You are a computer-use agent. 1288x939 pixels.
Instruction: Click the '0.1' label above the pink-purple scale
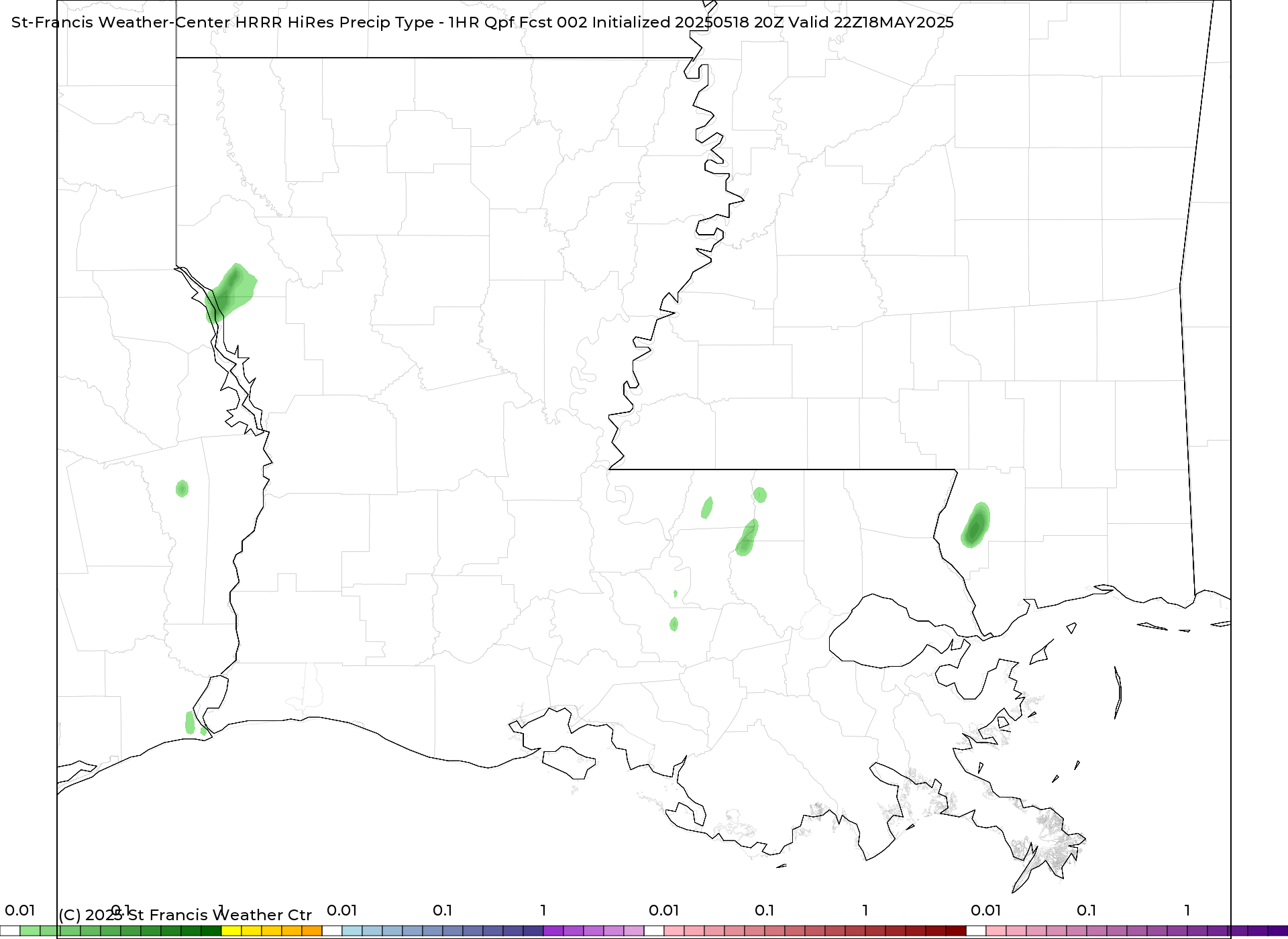point(1087,910)
